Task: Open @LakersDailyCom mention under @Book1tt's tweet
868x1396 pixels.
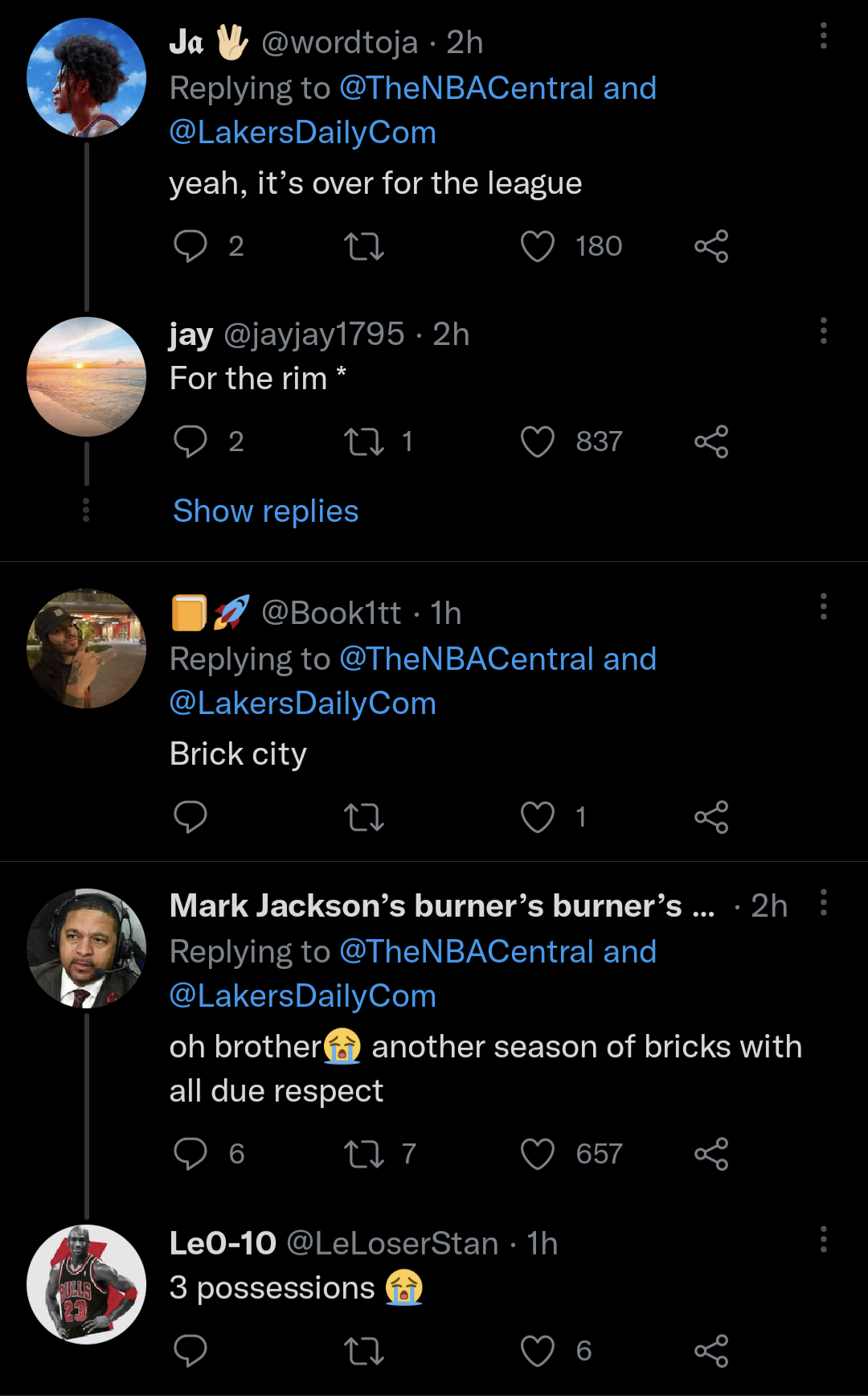Action: click(x=303, y=704)
